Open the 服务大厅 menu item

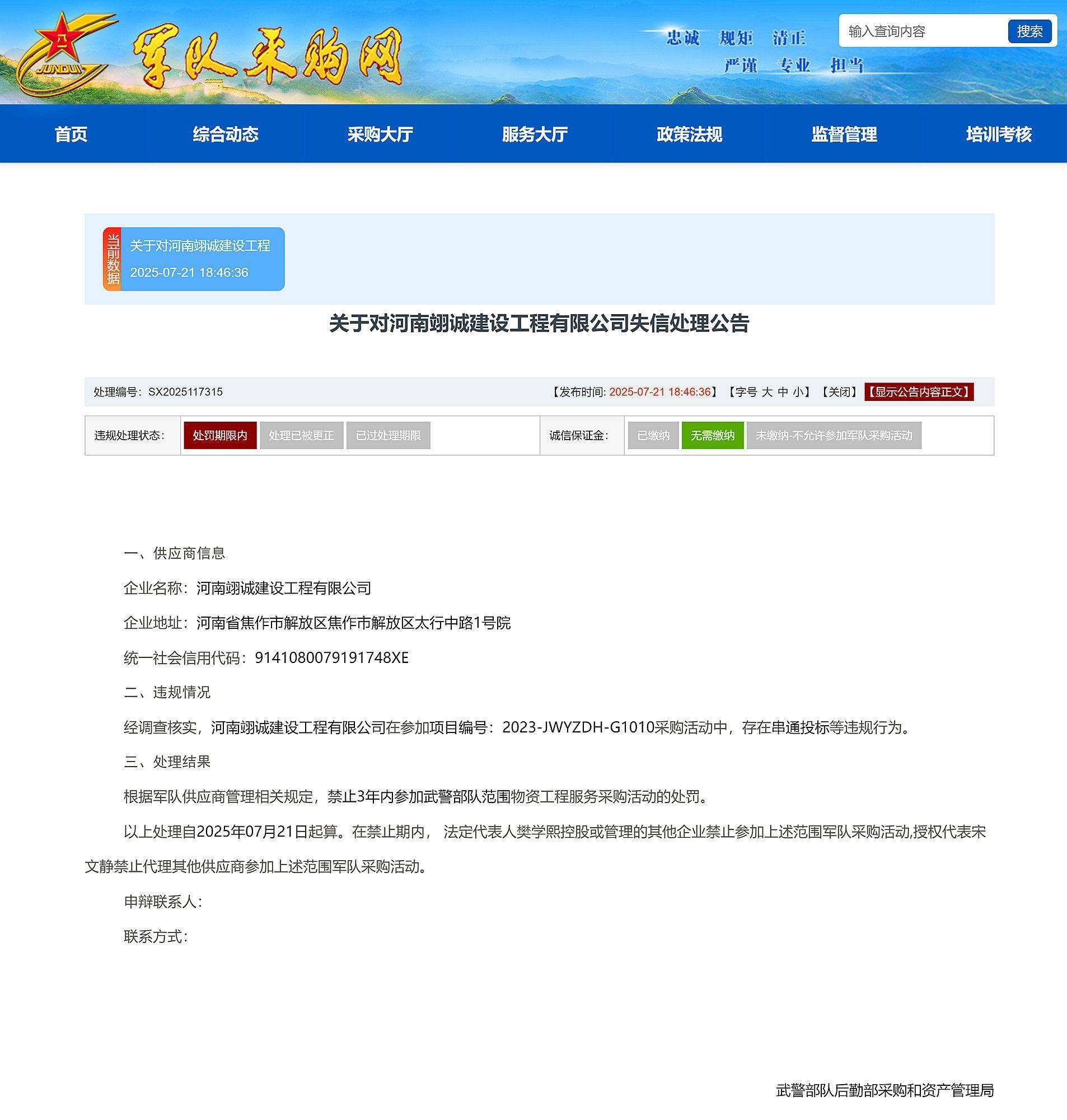coord(535,134)
